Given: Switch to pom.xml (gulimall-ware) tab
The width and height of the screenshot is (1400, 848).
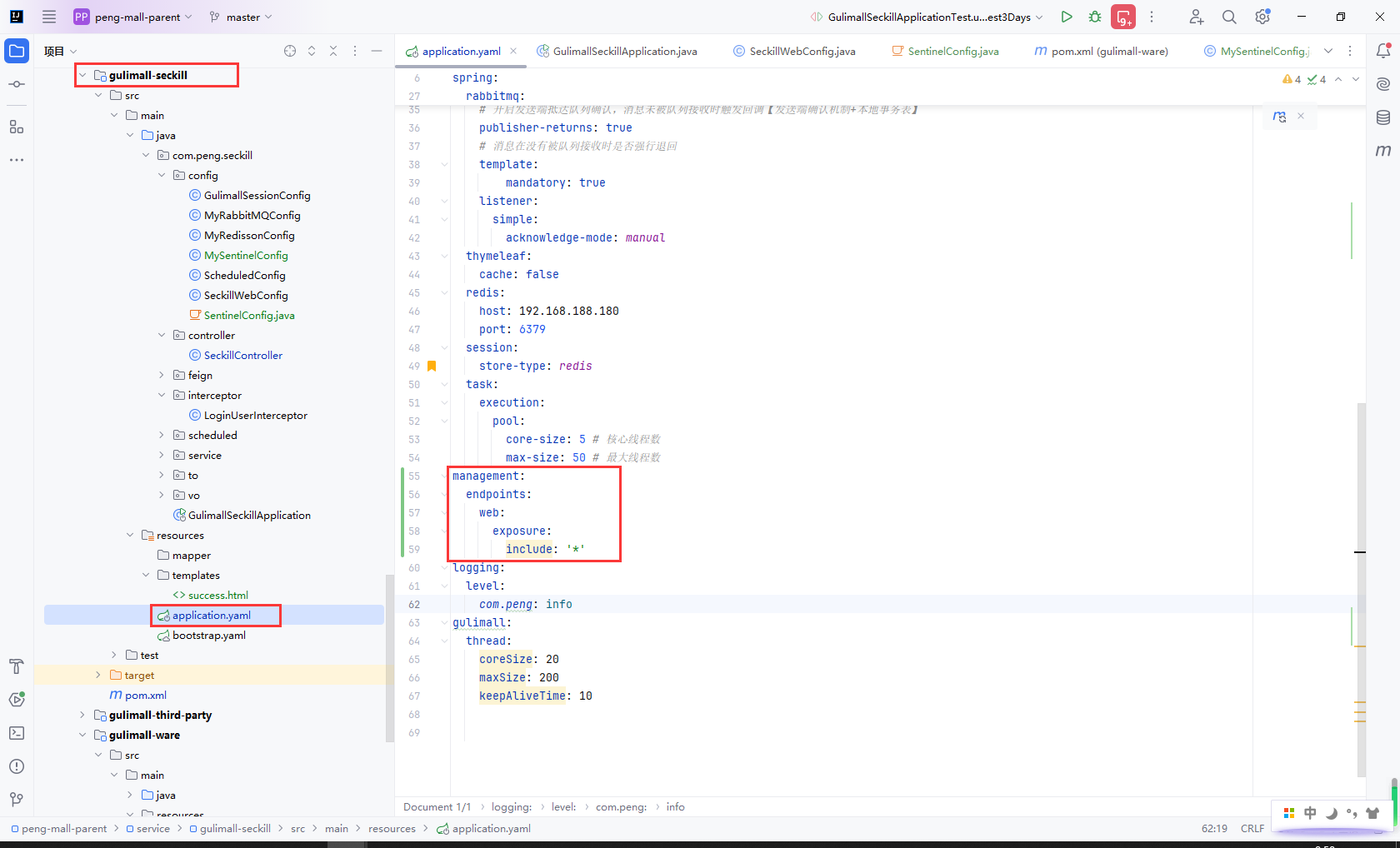Looking at the screenshot, I should [x=1102, y=51].
